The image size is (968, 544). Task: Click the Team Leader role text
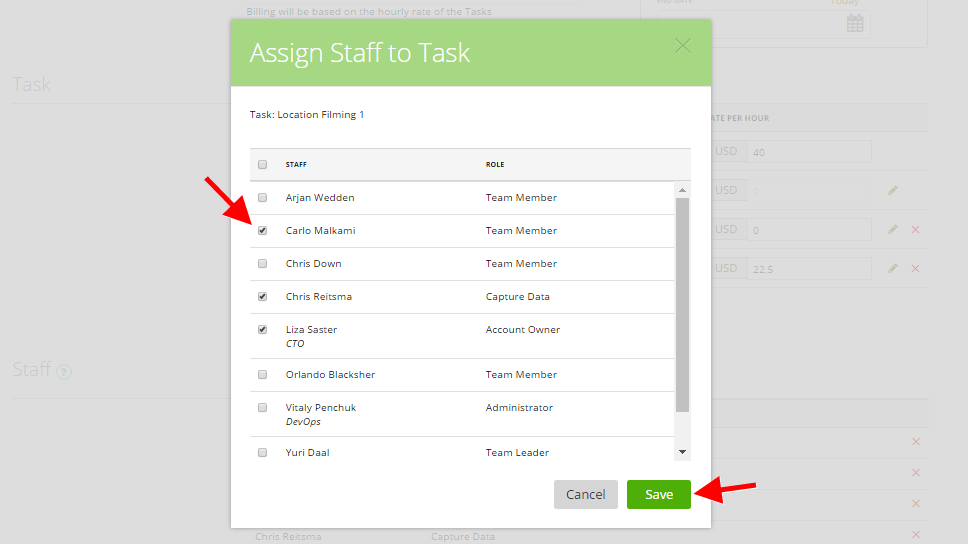click(517, 453)
